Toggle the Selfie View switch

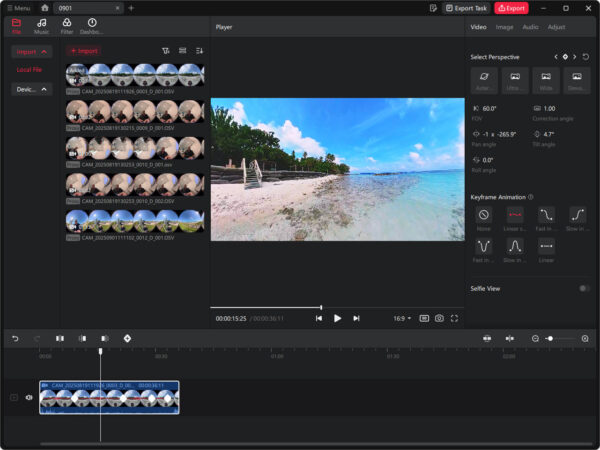(x=584, y=289)
